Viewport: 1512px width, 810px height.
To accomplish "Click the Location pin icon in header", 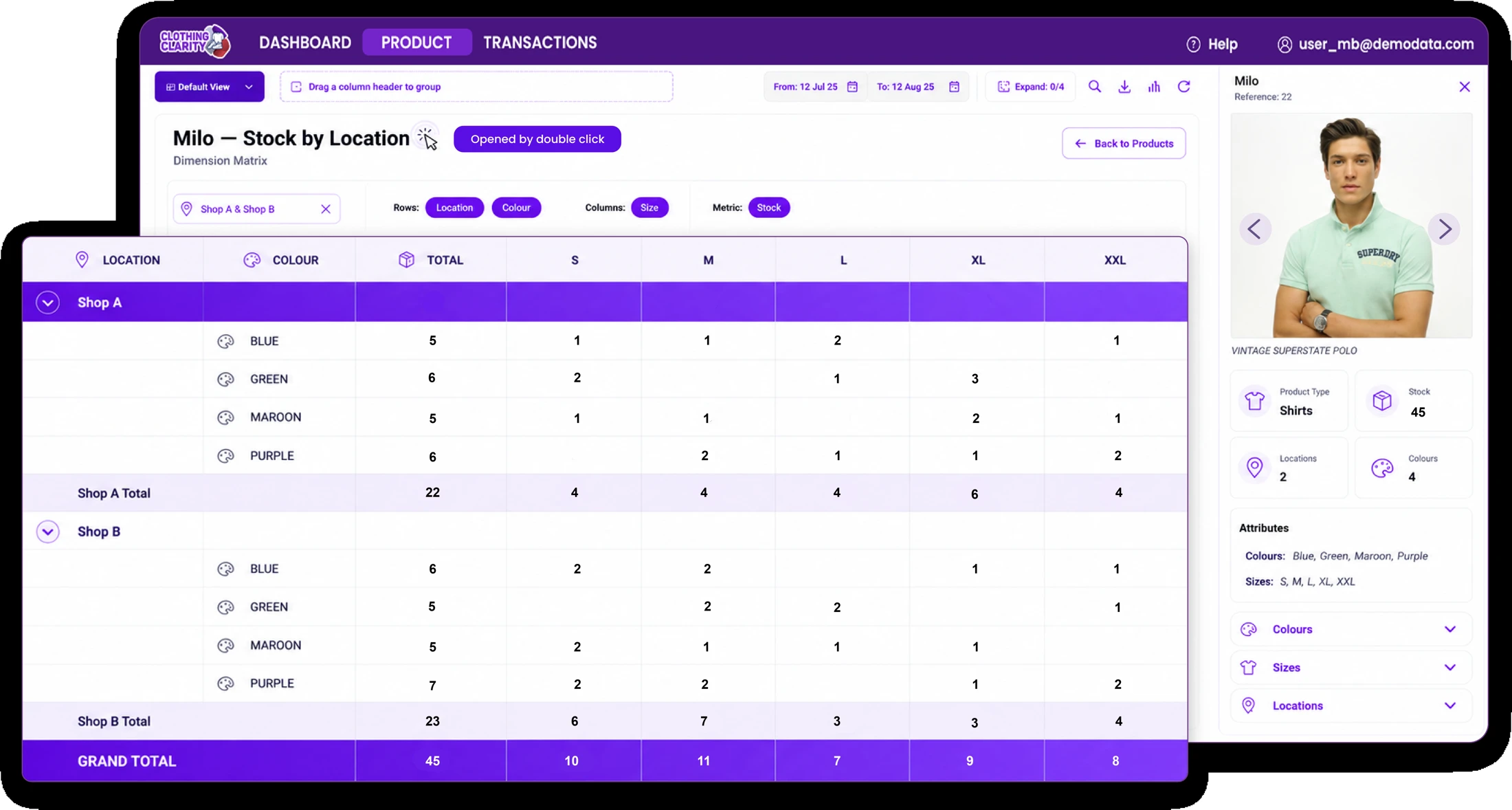I will tap(82, 259).
